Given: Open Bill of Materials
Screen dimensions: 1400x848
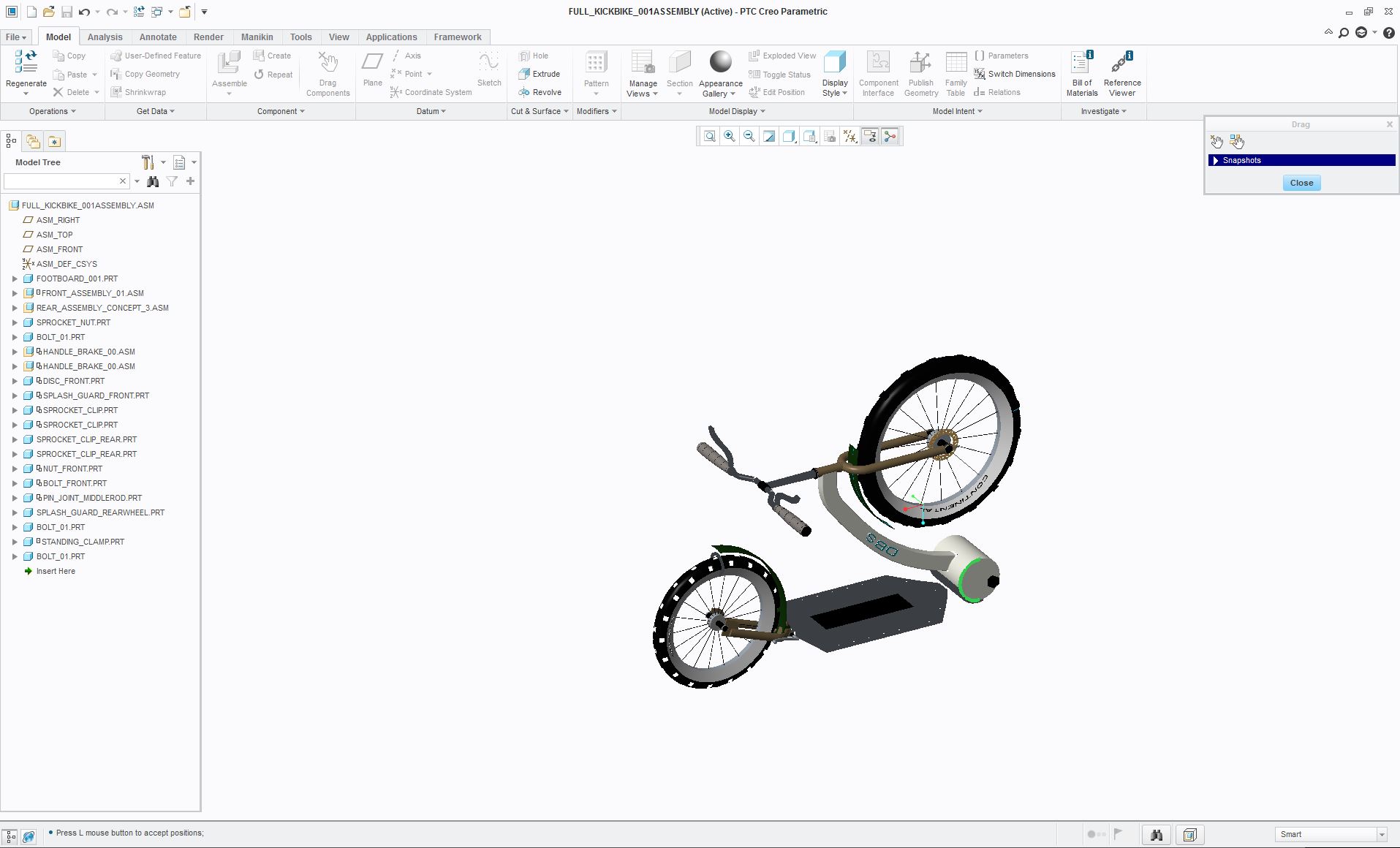Looking at the screenshot, I should tap(1082, 73).
